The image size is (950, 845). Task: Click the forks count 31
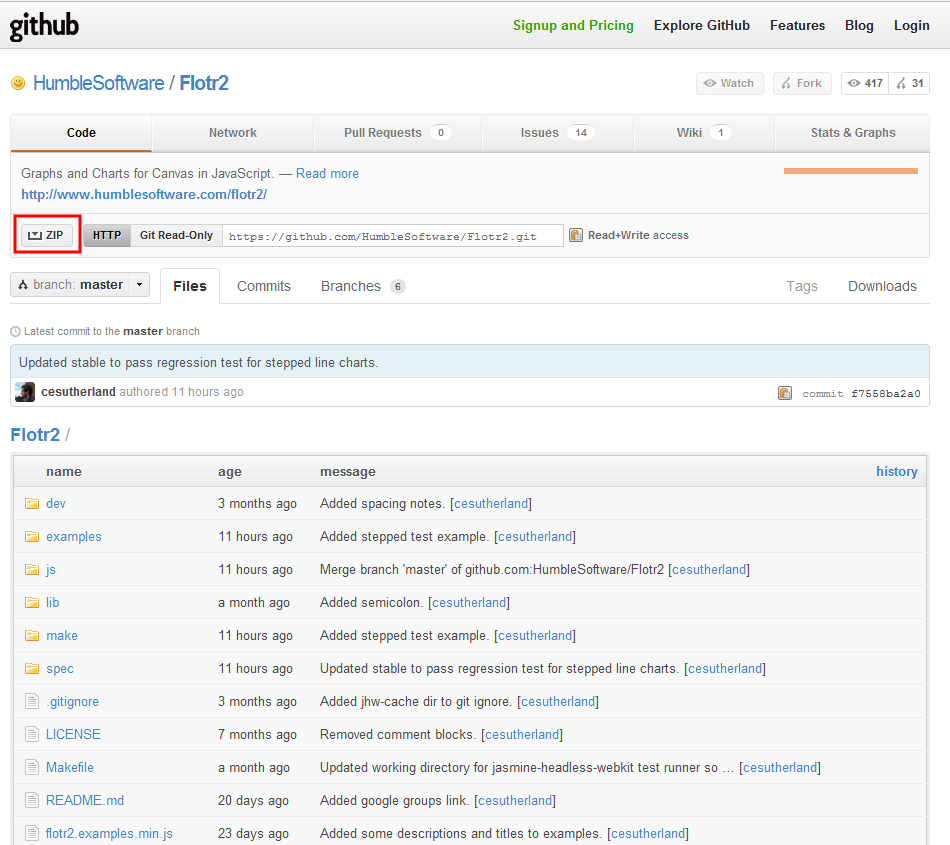tap(909, 83)
